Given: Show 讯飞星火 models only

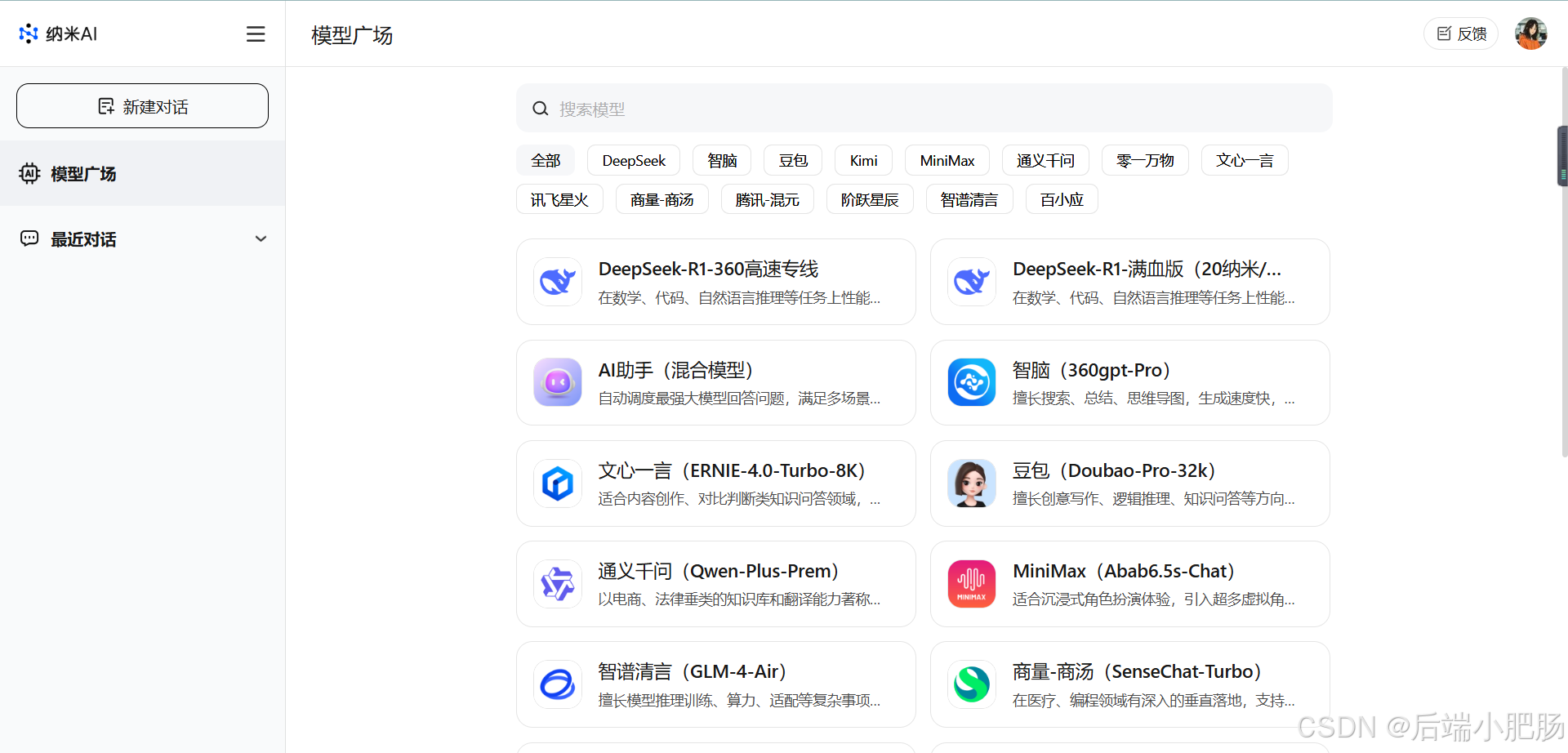Looking at the screenshot, I should pyautogui.click(x=559, y=200).
